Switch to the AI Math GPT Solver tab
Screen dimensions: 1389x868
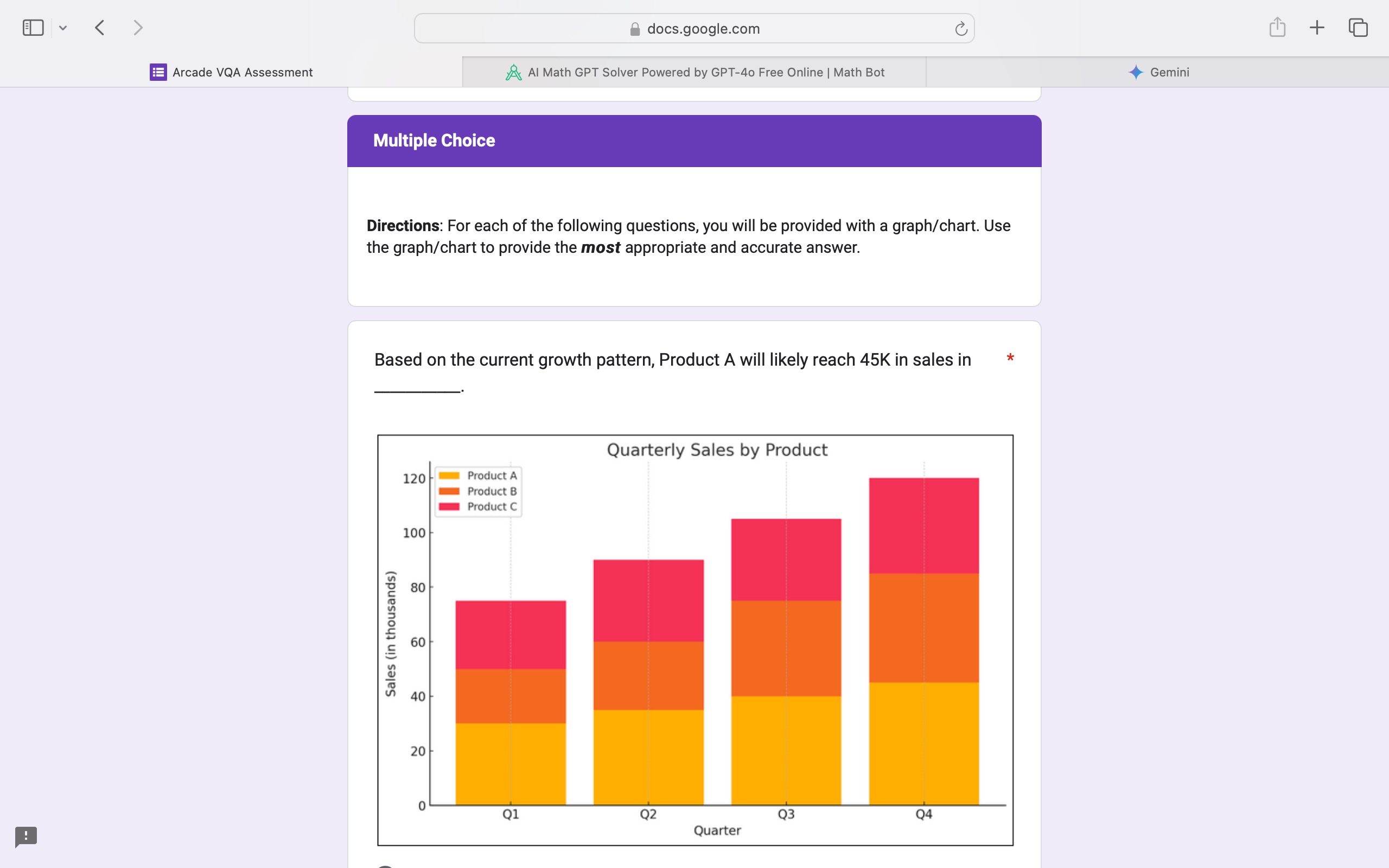[x=694, y=72]
